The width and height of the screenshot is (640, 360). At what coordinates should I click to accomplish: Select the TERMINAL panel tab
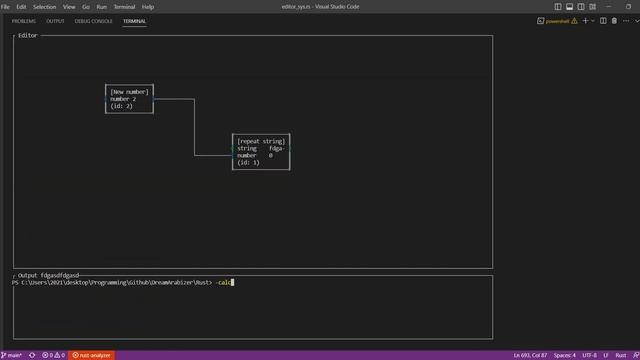pyautogui.click(x=134, y=21)
